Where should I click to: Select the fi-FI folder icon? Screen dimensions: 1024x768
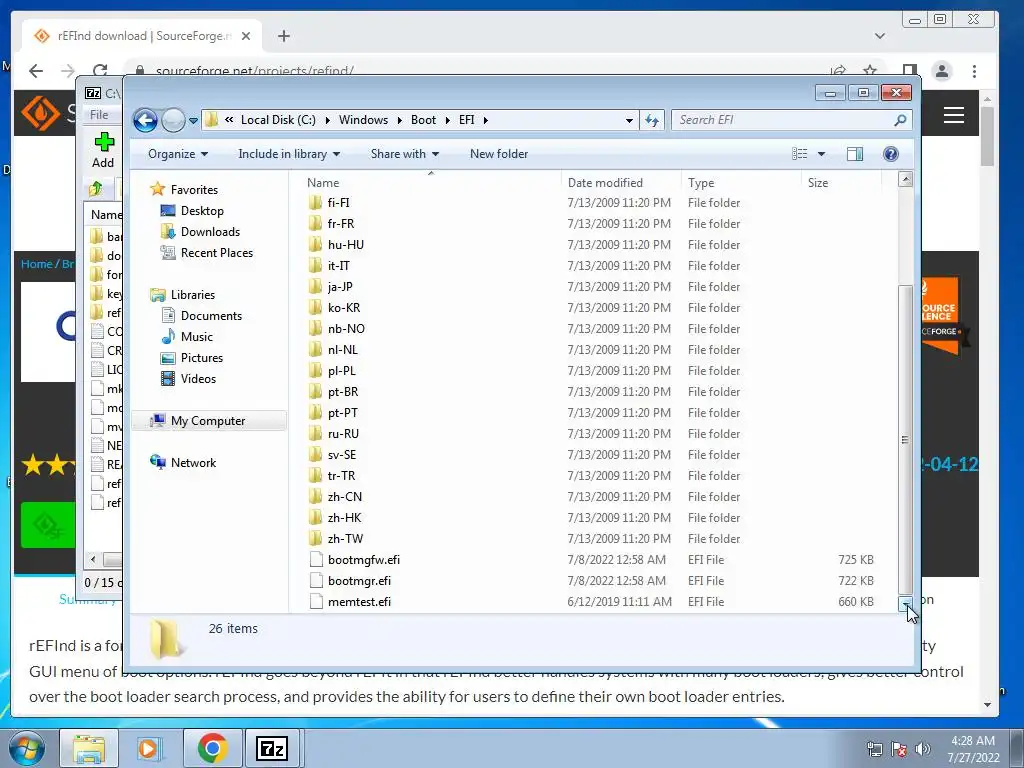tap(315, 202)
